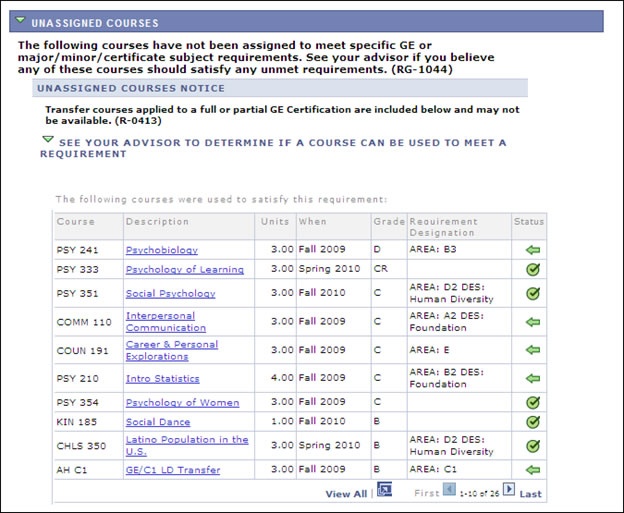Click the green checkmark status for PSY 333

click(532, 269)
